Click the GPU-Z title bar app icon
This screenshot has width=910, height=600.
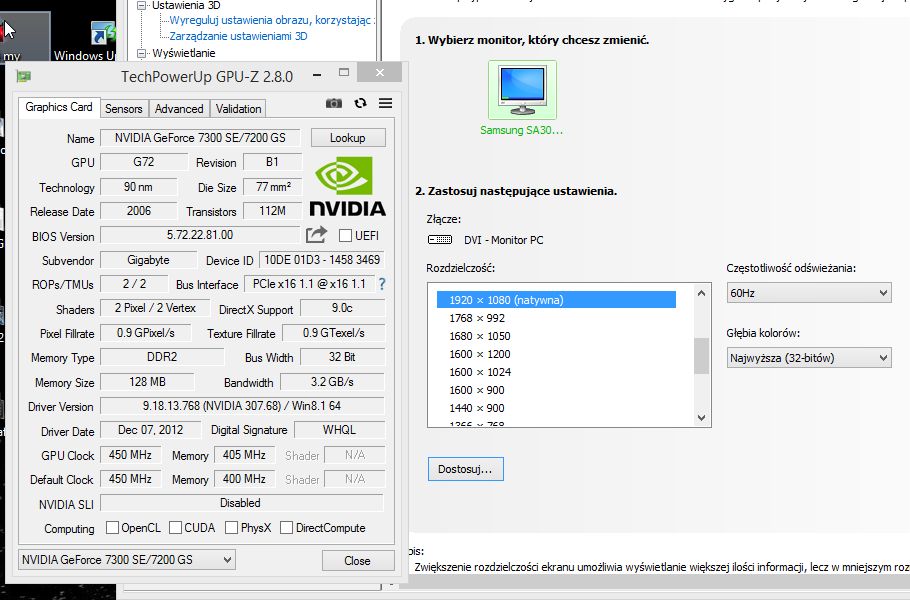coord(23,76)
